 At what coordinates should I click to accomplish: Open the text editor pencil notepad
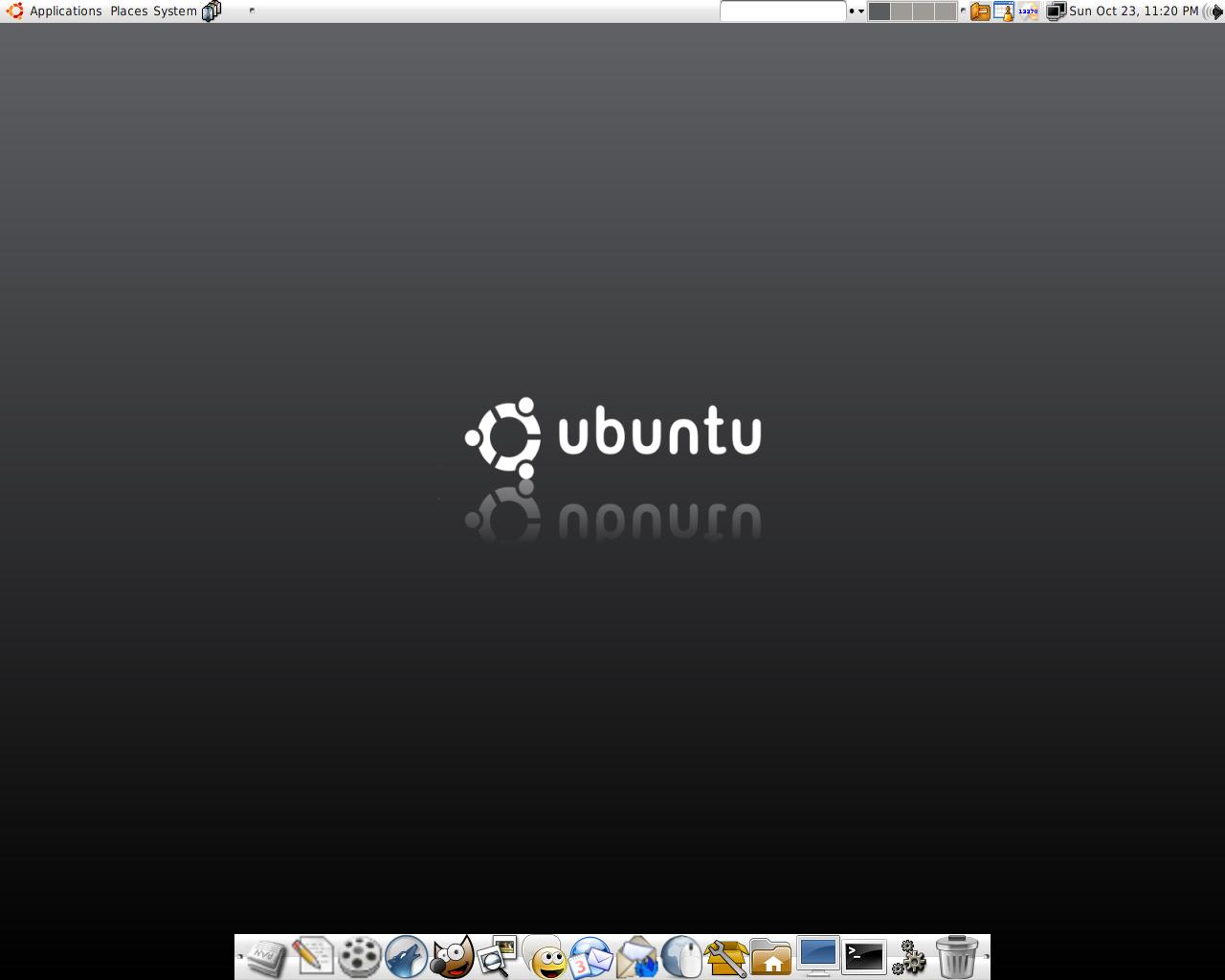[312, 957]
